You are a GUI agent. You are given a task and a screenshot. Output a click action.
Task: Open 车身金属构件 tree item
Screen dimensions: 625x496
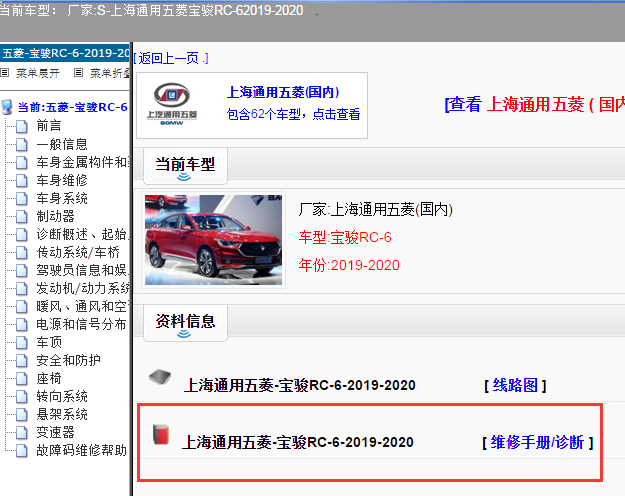tap(82, 162)
